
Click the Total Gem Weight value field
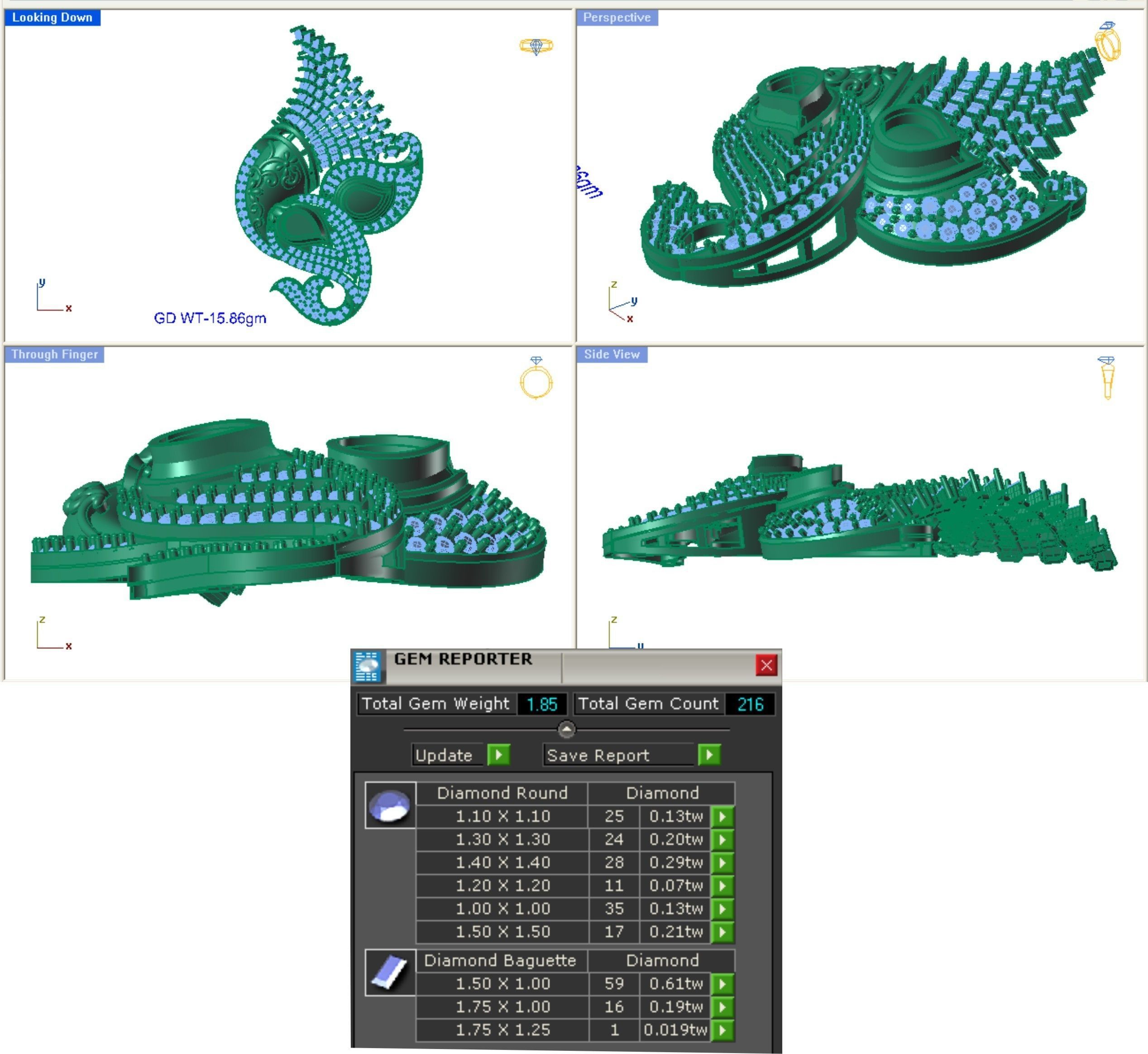(541, 704)
